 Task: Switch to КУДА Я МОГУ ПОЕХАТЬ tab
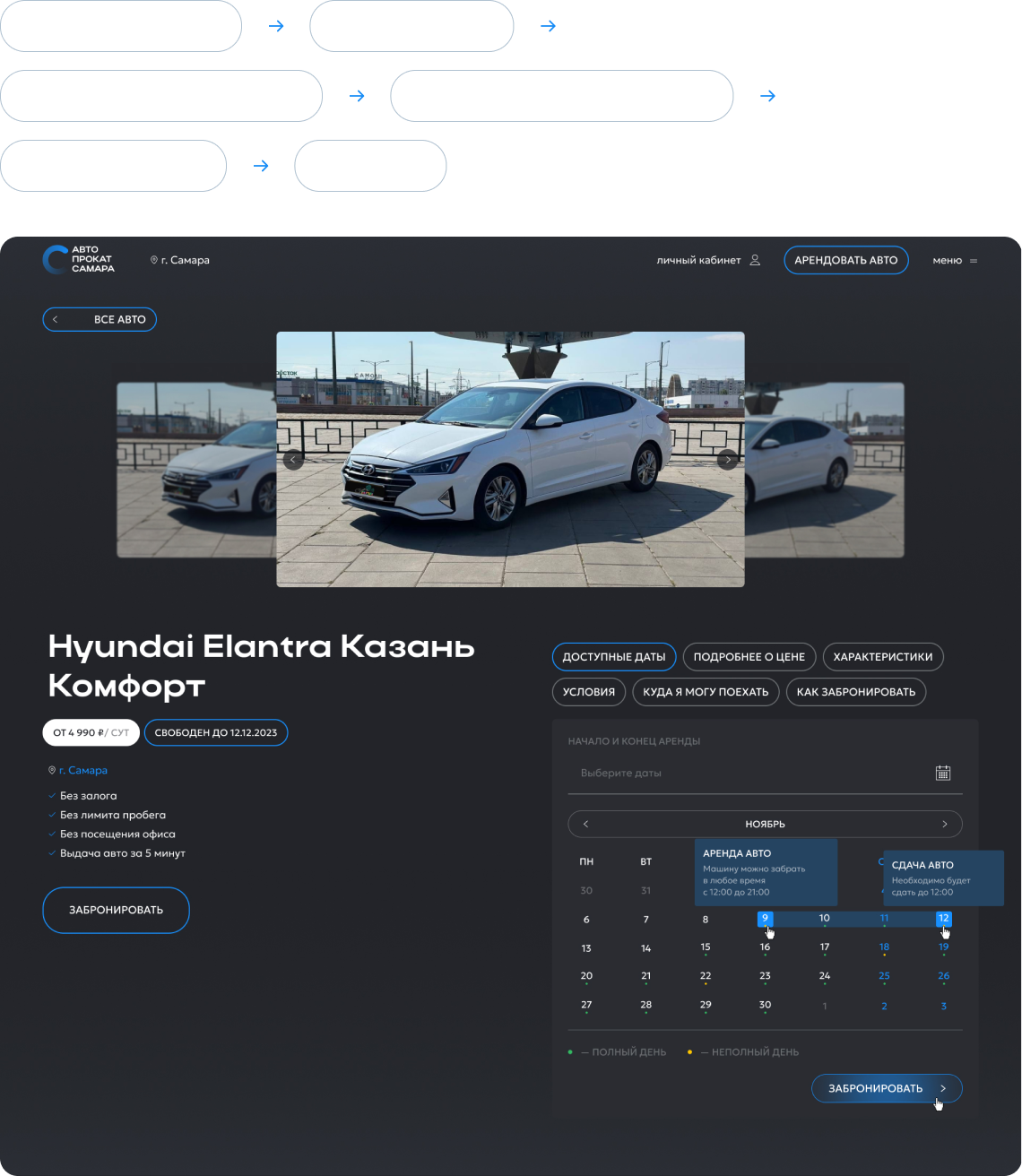[x=706, y=692]
